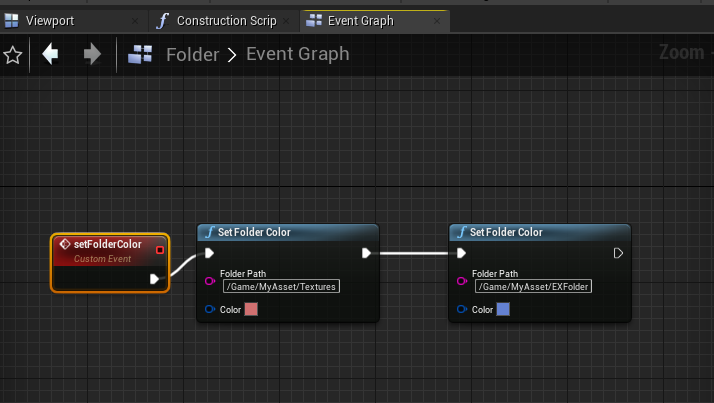This screenshot has height=403, width=714.
Task: Click the Event Graph breadcrumb label
Action: click(298, 54)
